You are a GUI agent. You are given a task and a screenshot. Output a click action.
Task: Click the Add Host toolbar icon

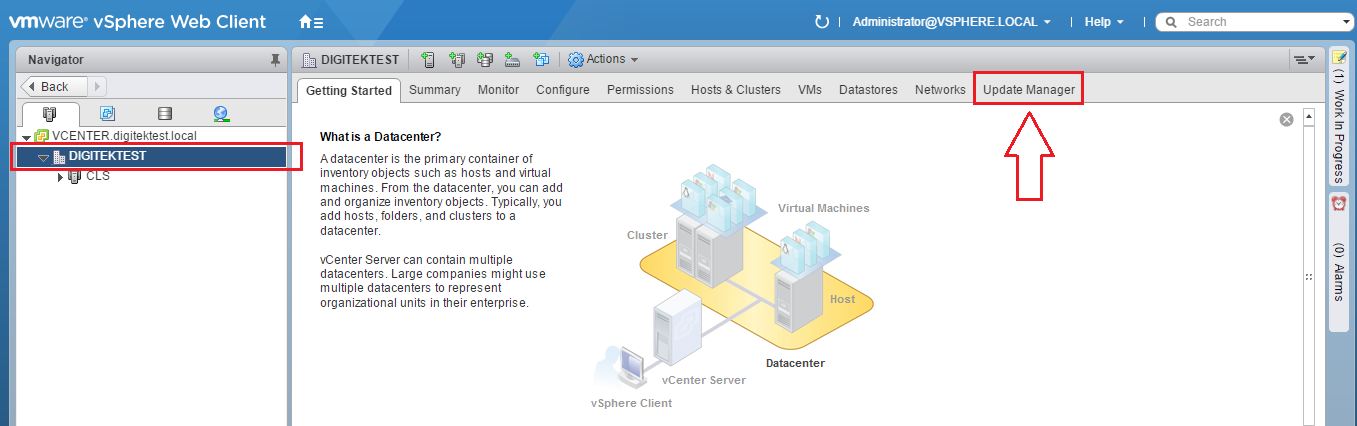[428, 59]
